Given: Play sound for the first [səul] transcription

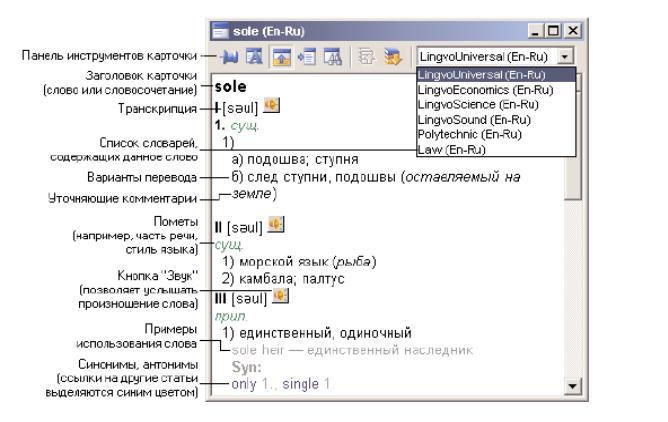Looking at the screenshot, I should [271, 105].
